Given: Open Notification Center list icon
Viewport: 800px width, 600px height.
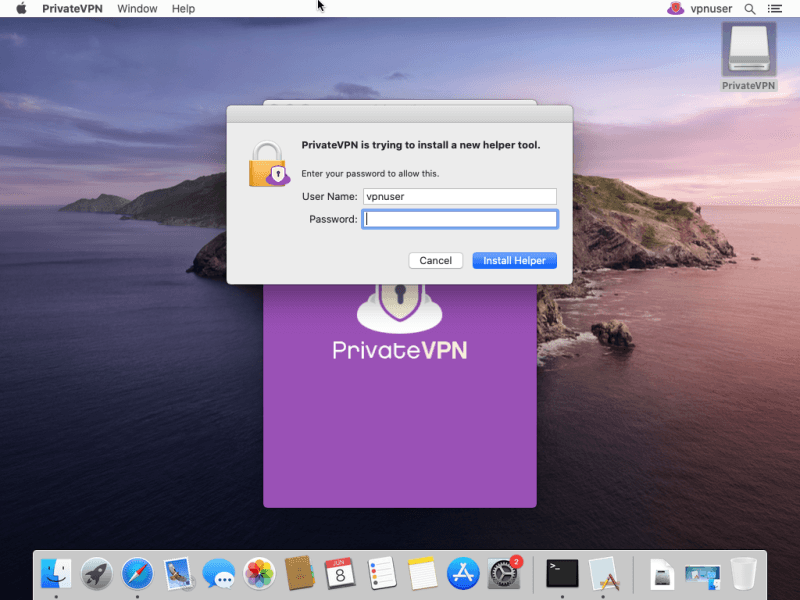Looking at the screenshot, I should [775, 8].
